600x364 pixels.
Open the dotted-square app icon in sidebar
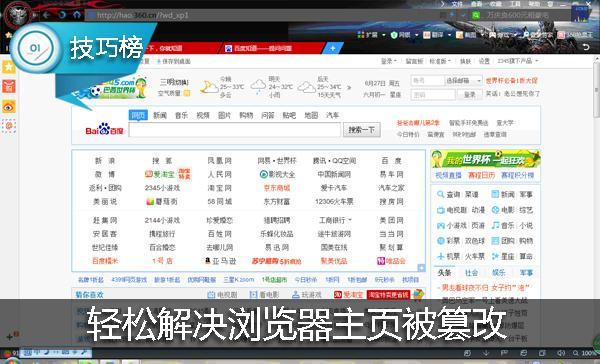pos(8,126)
